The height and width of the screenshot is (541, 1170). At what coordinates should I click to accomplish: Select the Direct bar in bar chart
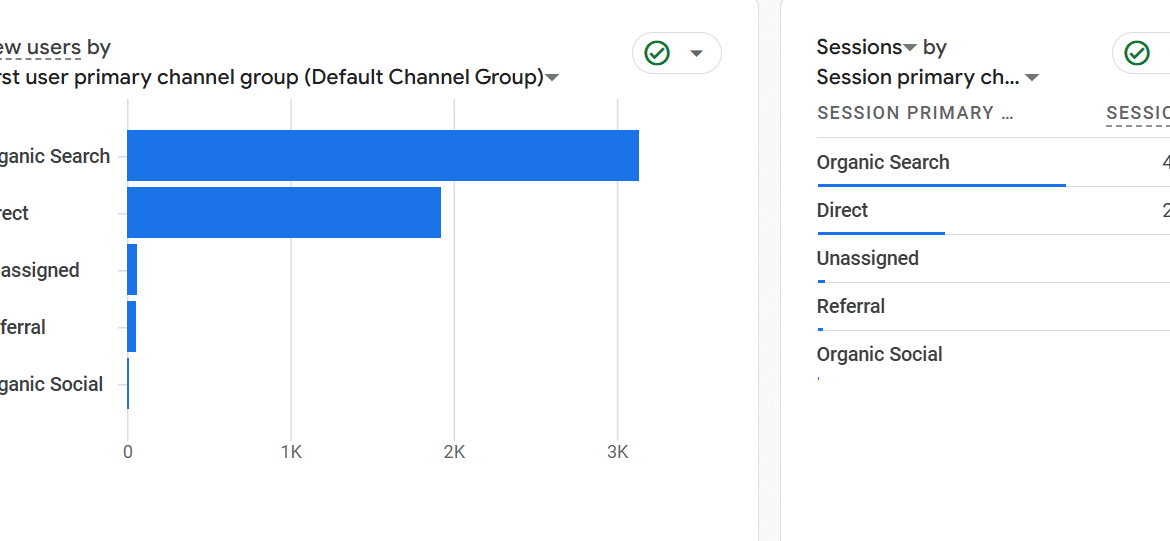click(284, 213)
